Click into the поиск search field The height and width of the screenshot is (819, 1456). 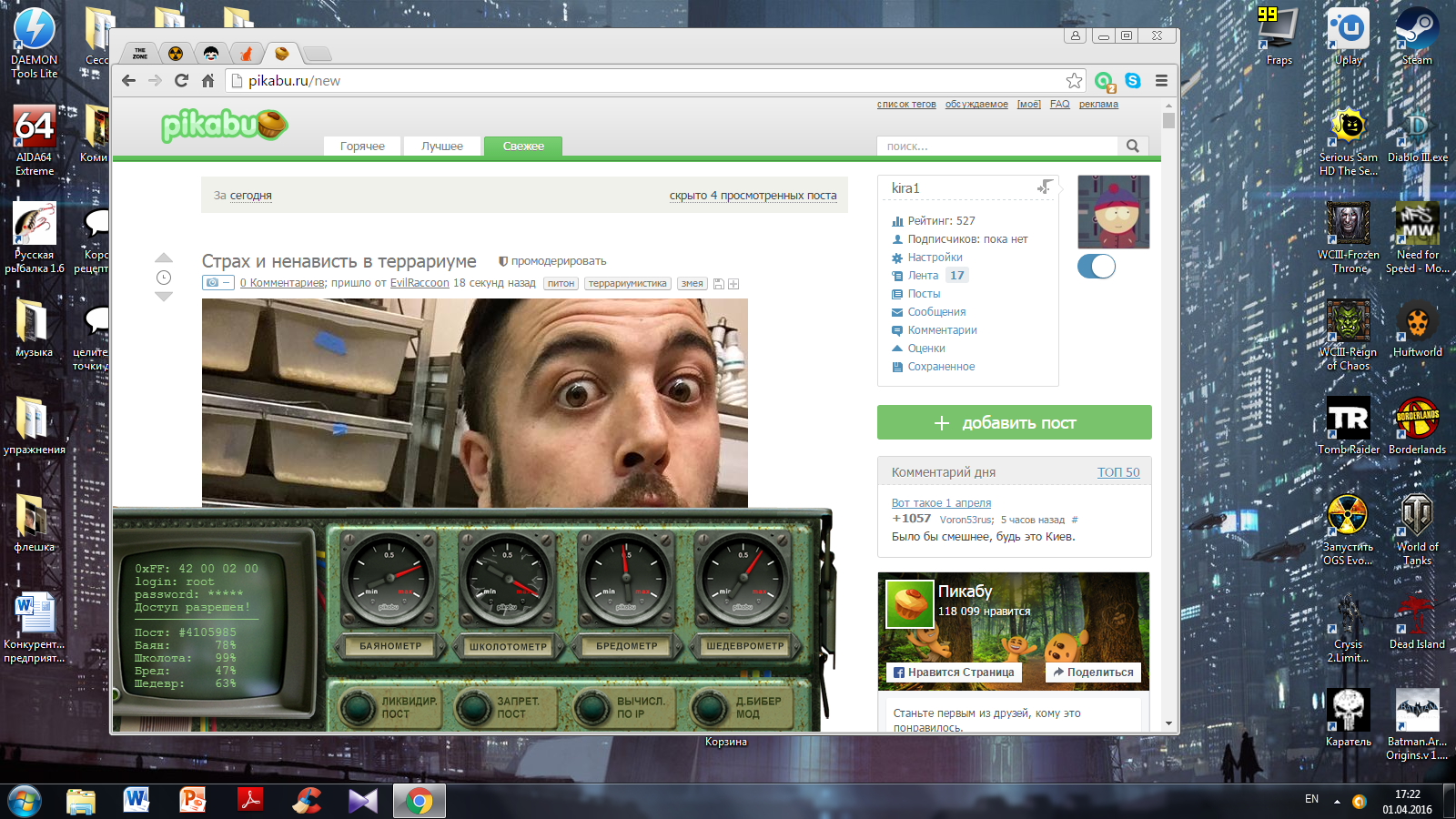tap(996, 147)
